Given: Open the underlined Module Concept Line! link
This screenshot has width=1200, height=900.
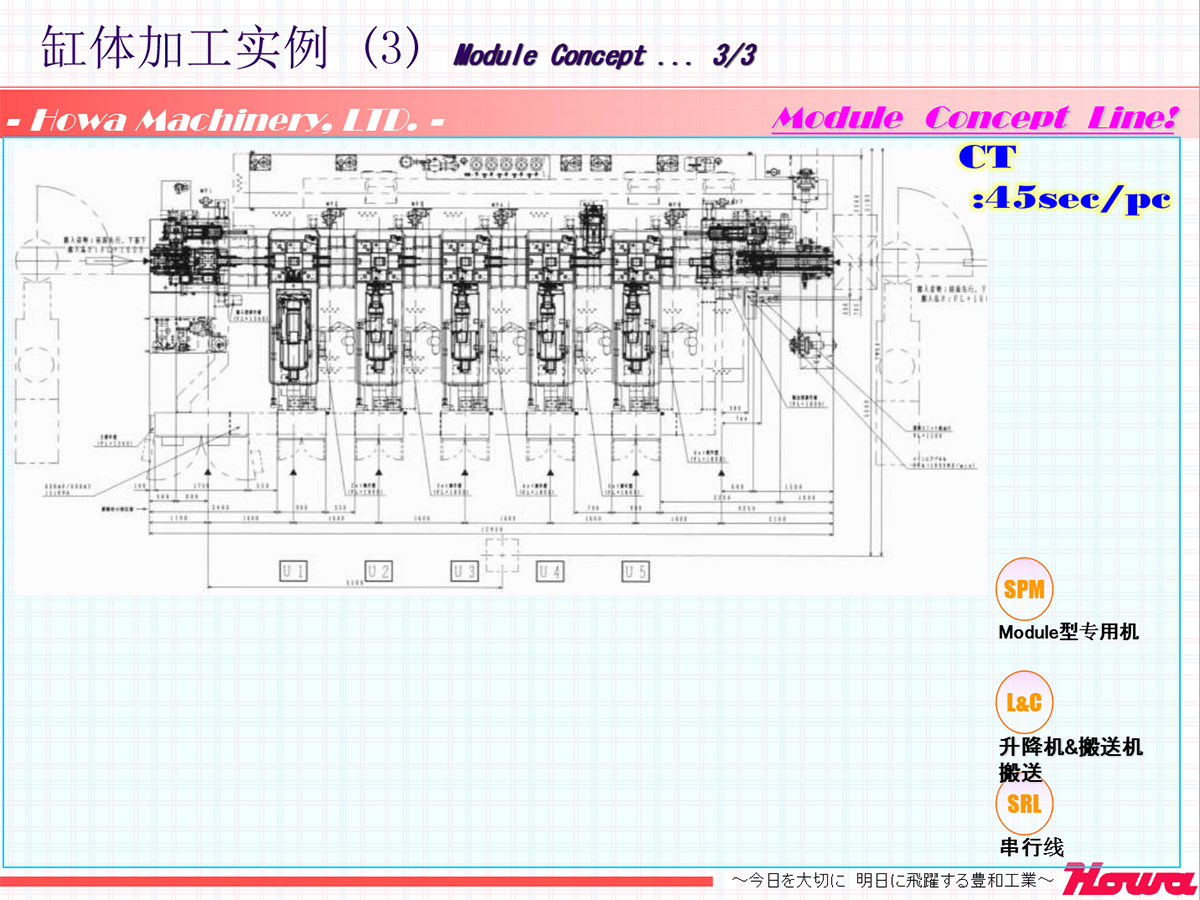Looking at the screenshot, I should click(x=975, y=119).
